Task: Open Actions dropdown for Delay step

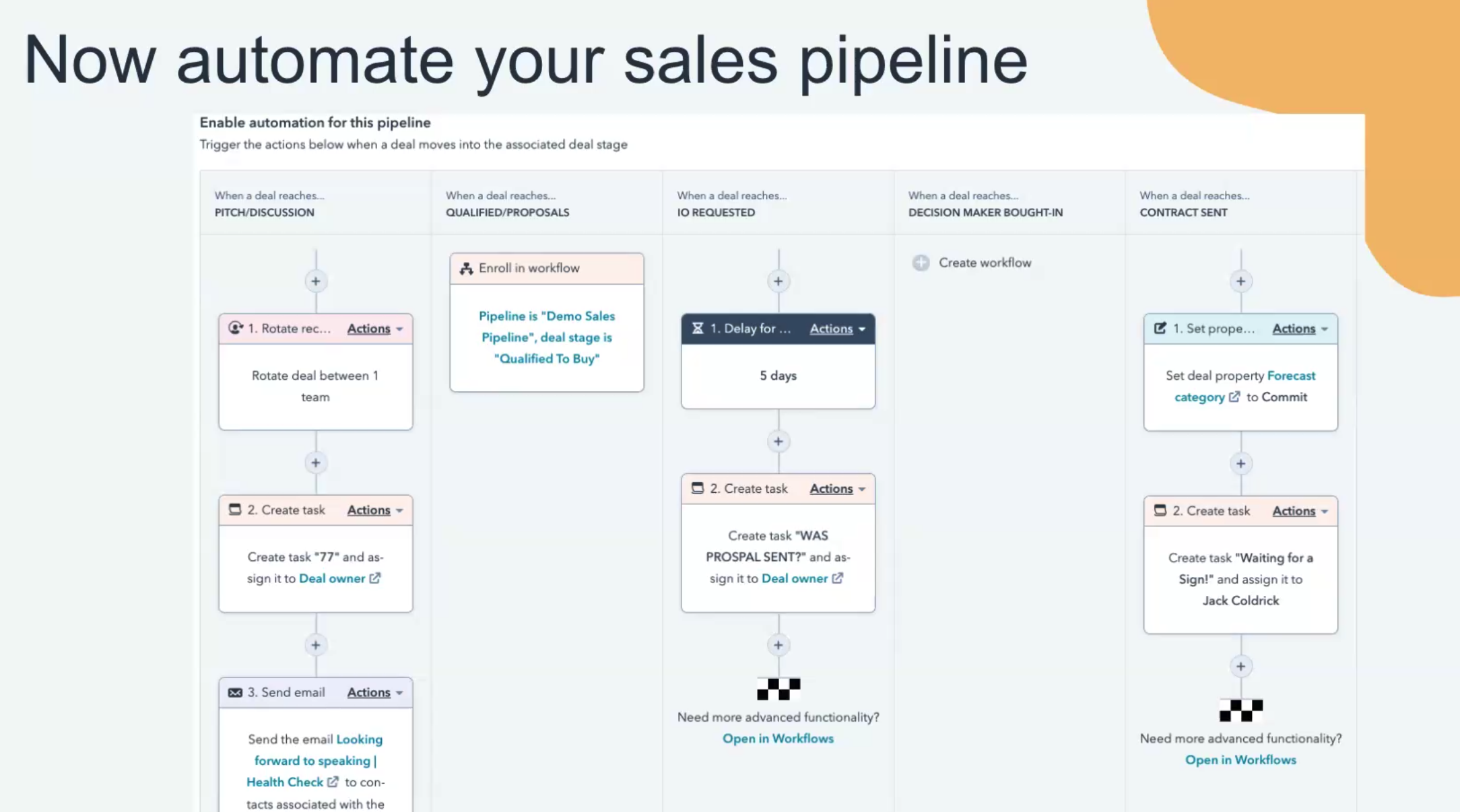Action: click(x=837, y=329)
